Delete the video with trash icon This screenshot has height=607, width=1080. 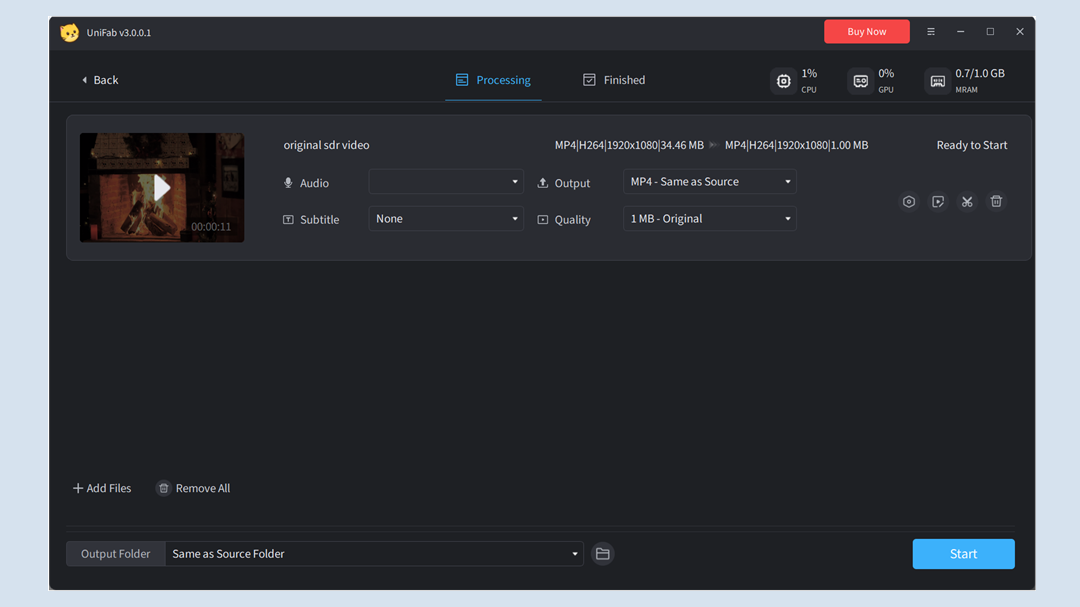pos(996,202)
